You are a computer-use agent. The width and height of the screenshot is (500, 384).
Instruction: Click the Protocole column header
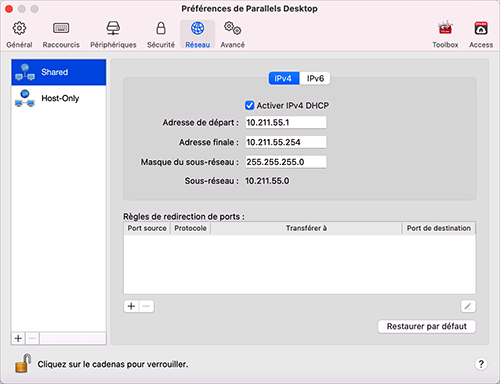tap(190, 228)
